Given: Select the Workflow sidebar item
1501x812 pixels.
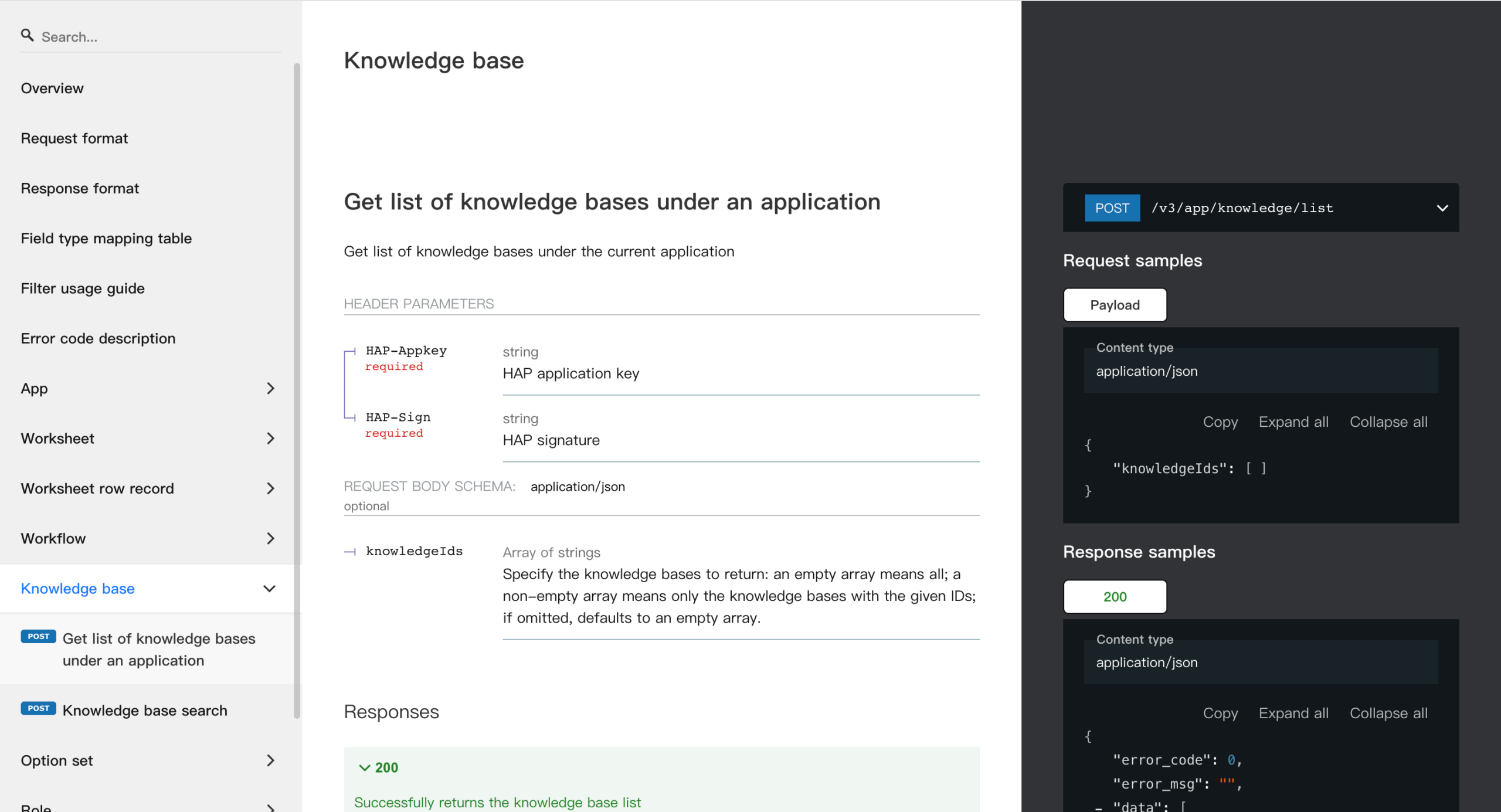Looking at the screenshot, I should [53, 538].
